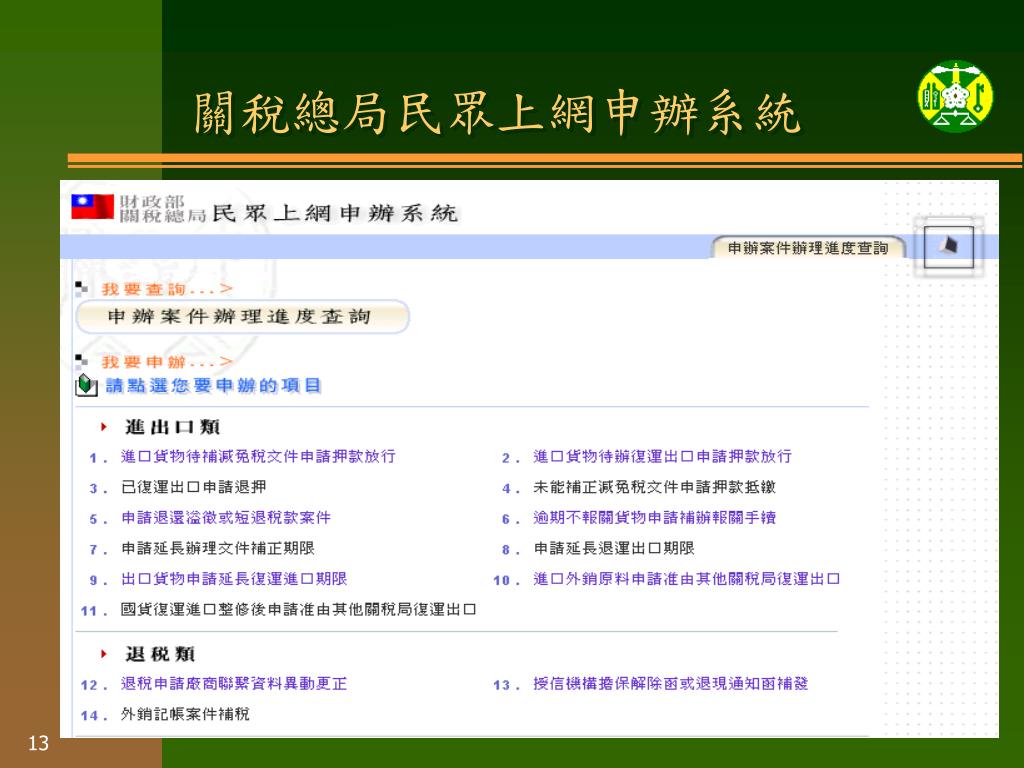The width and height of the screenshot is (1024, 768).
Task: Select item 國貨復運進口整修後申請准由其他關稅局復運出口
Action: 298,610
